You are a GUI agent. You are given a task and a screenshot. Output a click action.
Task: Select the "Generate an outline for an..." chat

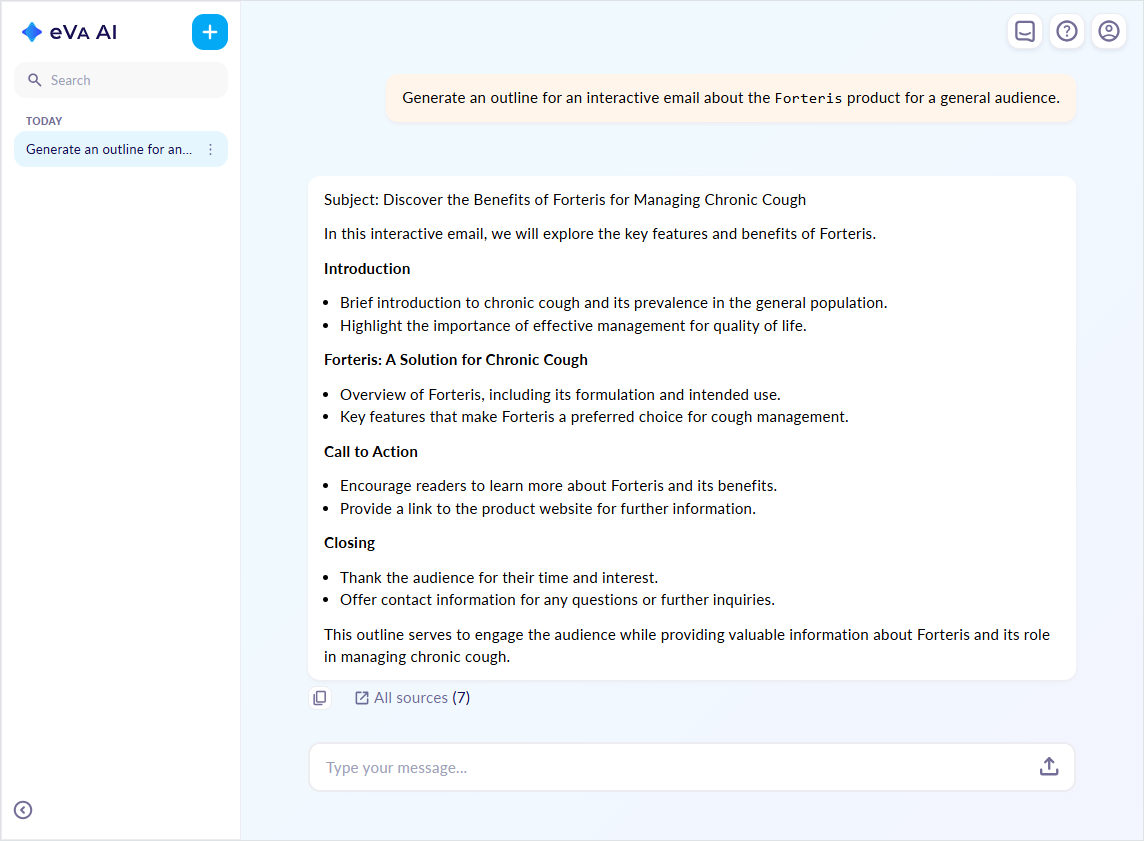point(108,150)
